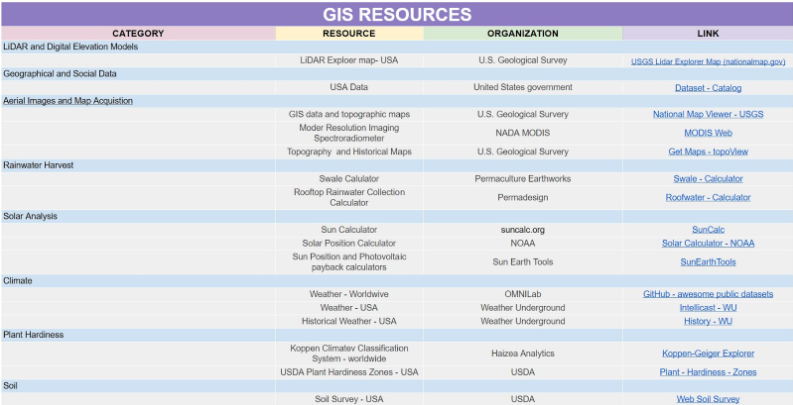Image resolution: width=793 pixels, height=405 pixels.
Task: Open the Dataset - Catalog link
Action: click(708, 88)
